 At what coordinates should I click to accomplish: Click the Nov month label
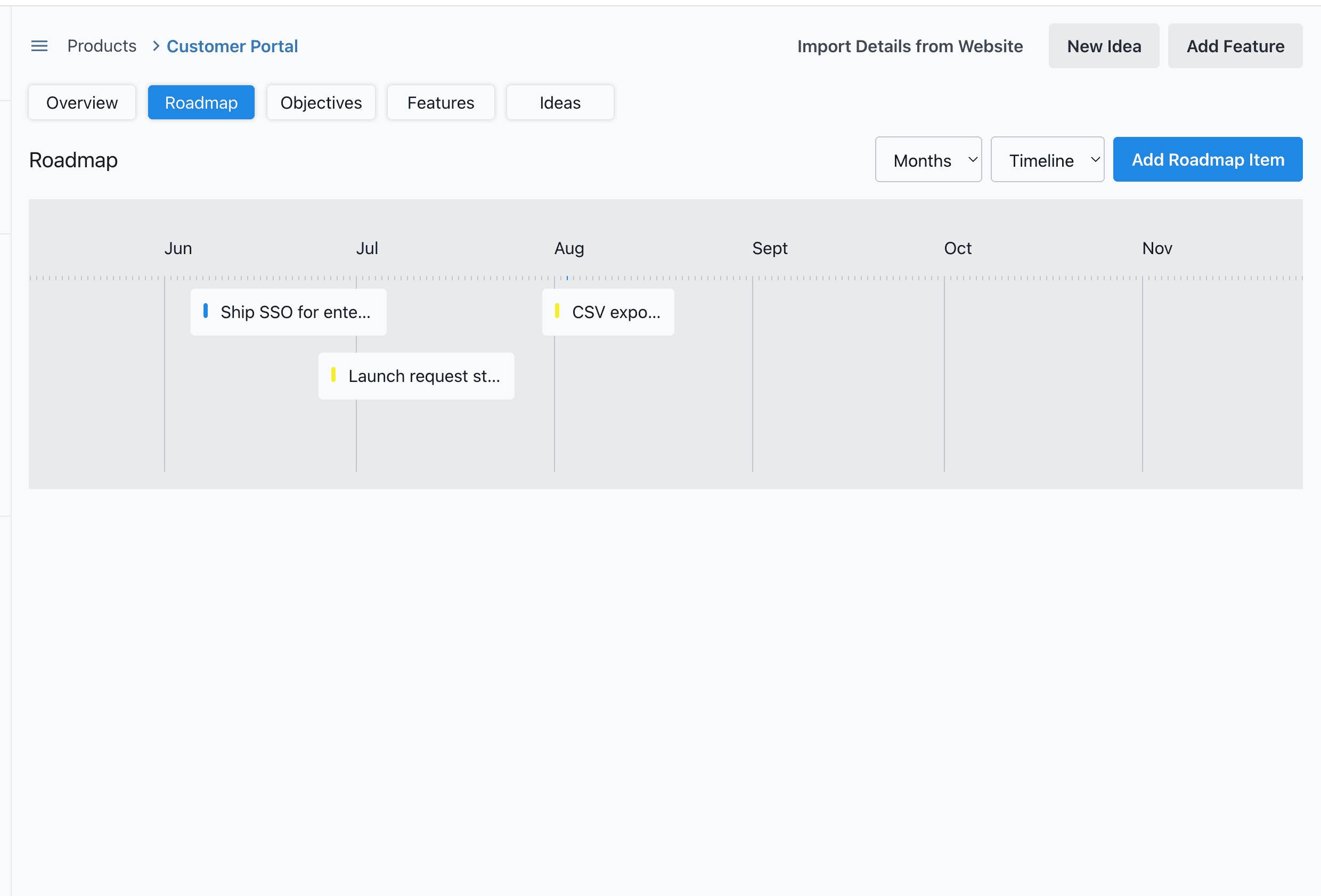1157,248
